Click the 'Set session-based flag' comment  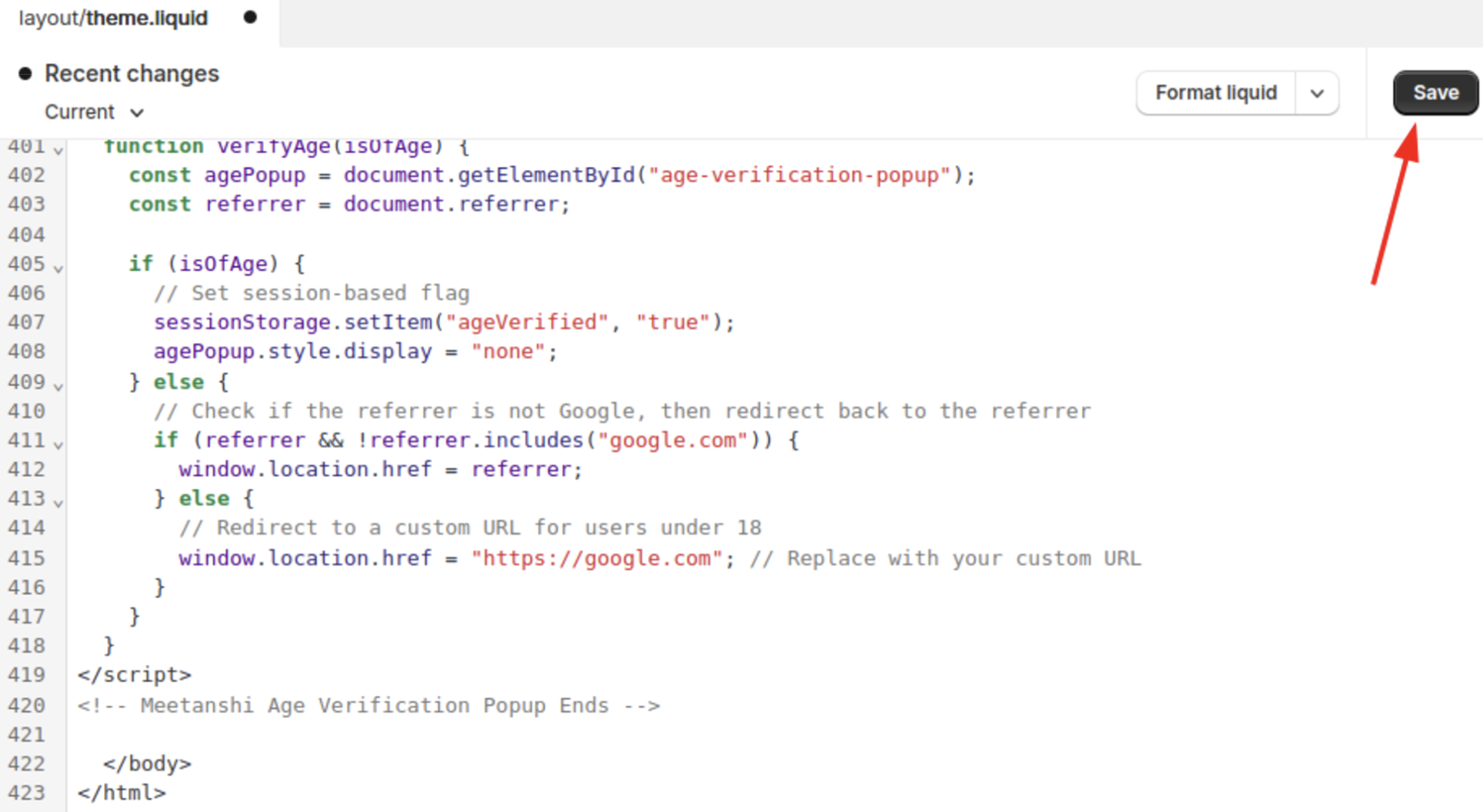(312, 293)
